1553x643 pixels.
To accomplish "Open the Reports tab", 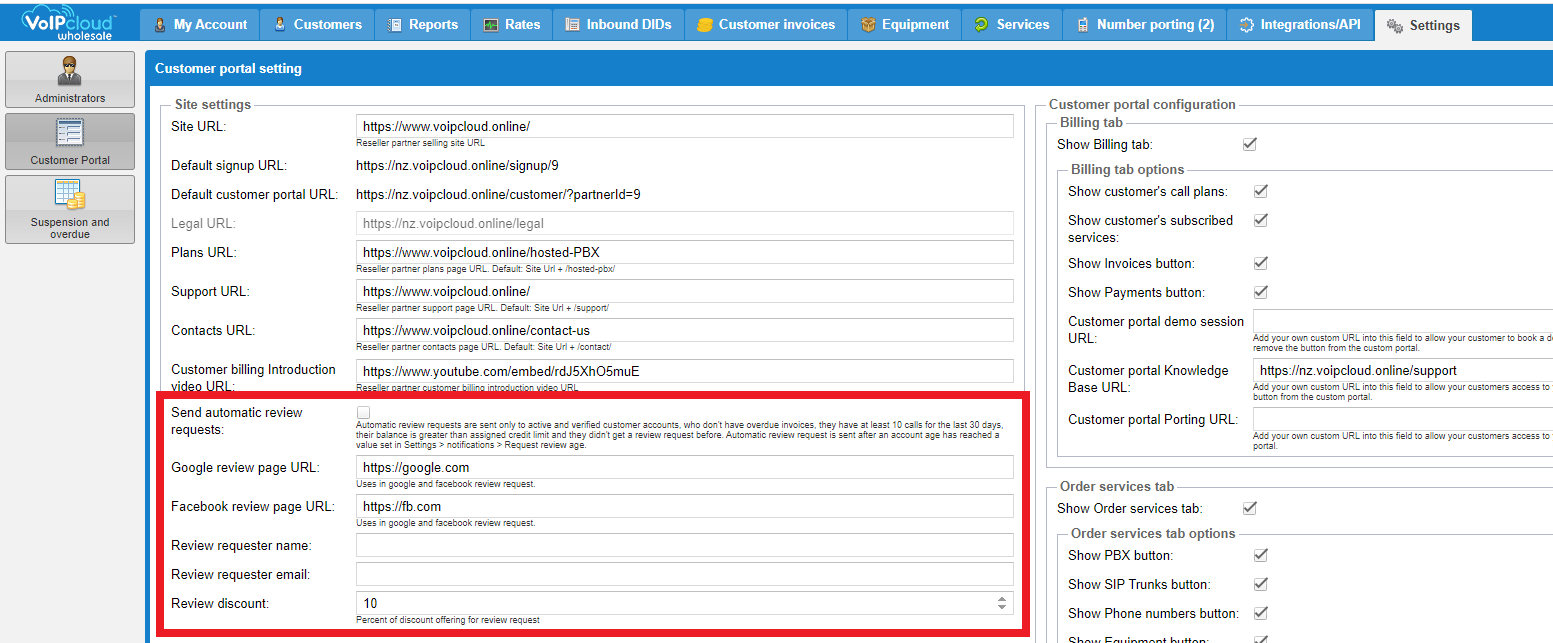I will click(x=422, y=24).
